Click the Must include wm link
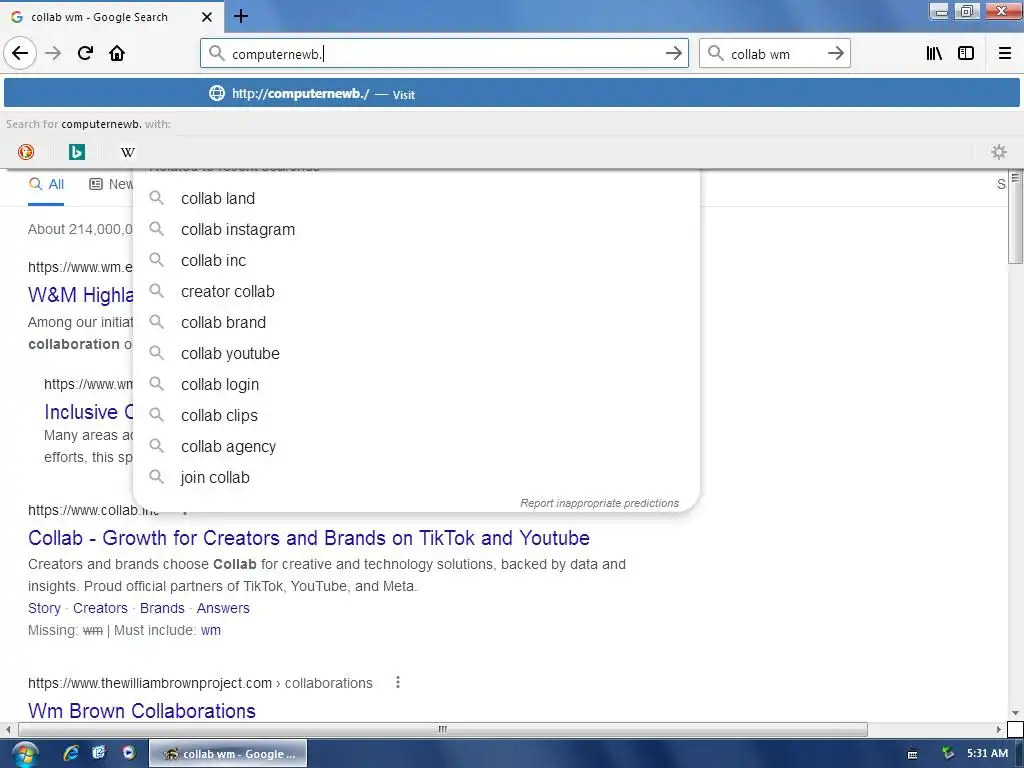 (210, 630)
